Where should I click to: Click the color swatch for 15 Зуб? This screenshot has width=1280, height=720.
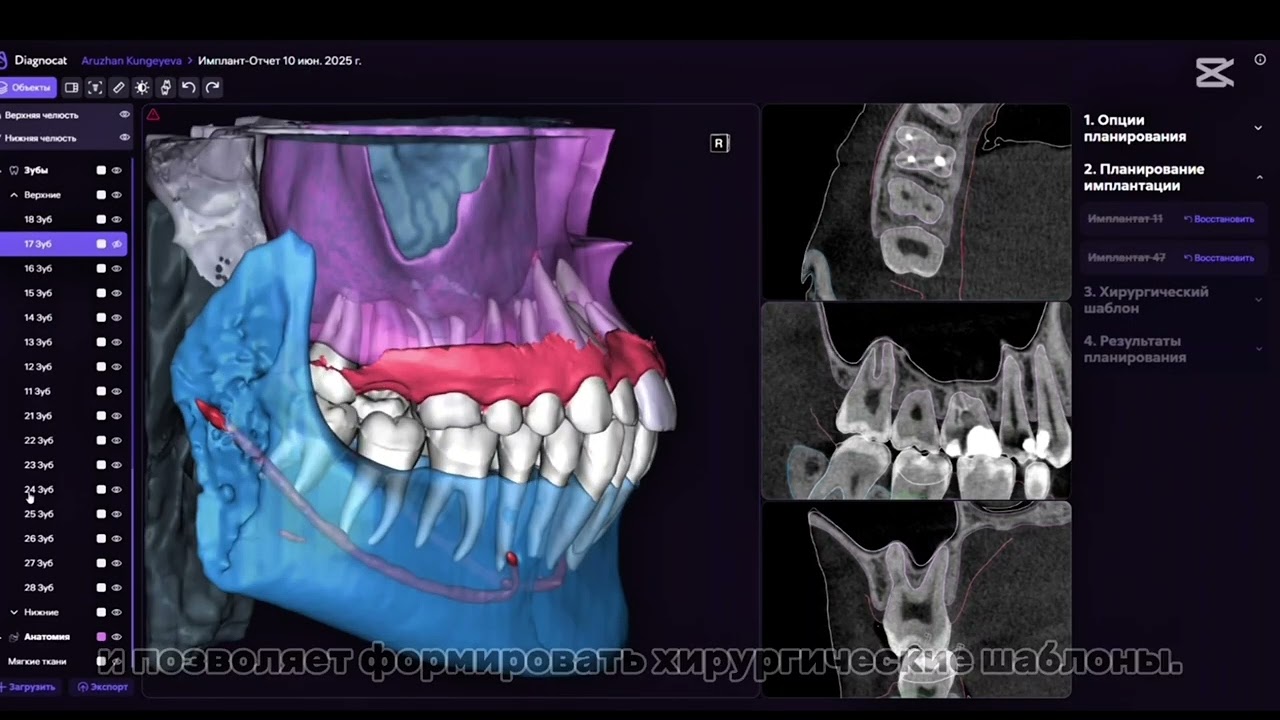click(101, 293)
